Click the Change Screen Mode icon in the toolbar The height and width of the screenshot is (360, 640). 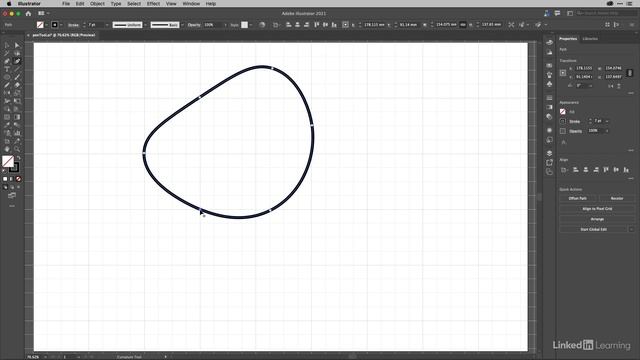pos(12,196)
